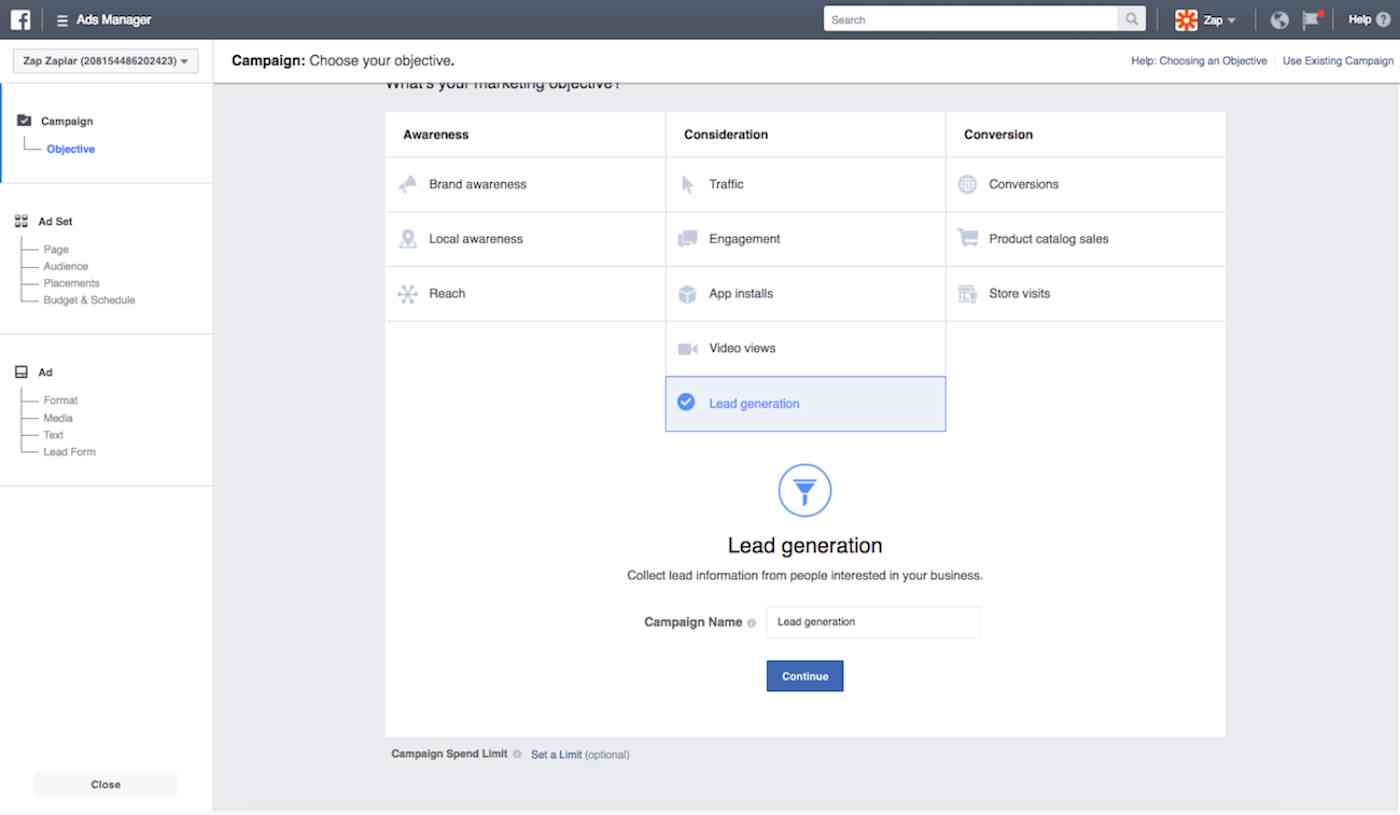This screenshot has width=1400, height=815.
Task: Open the flag pages icon
Action: click(x=1312, y=20)
